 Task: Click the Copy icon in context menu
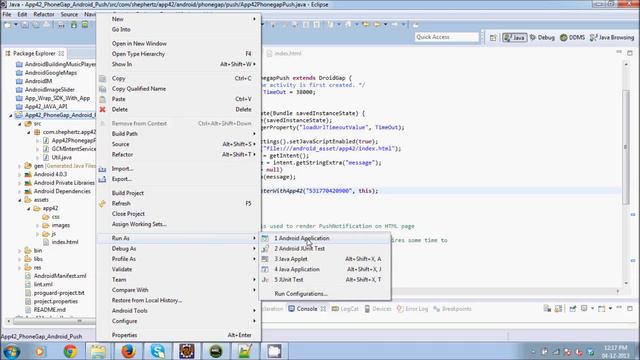102,78
